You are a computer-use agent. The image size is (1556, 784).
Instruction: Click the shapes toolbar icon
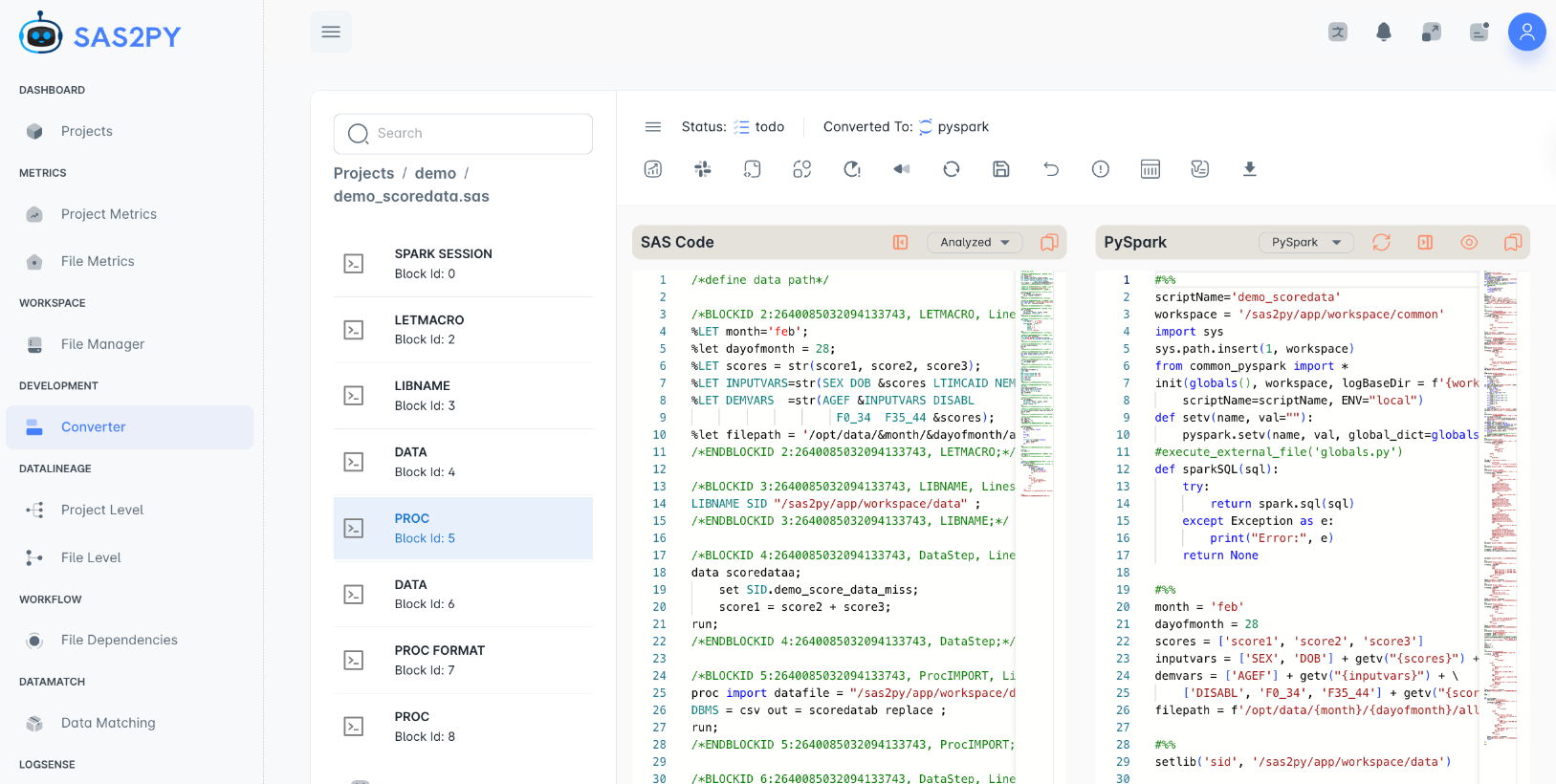click(x=802, y=169)
